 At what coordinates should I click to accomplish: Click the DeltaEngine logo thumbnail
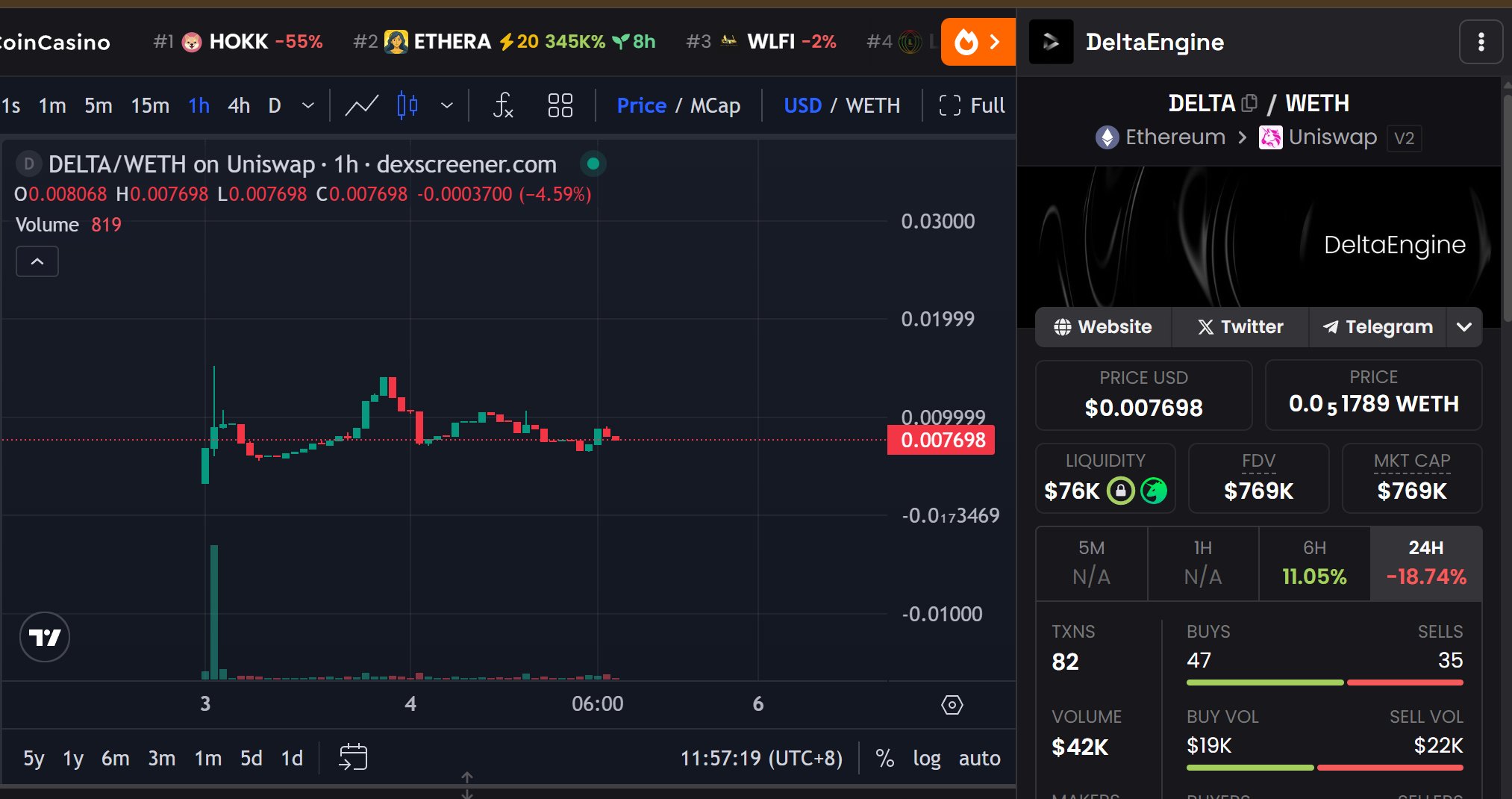pos(1051,42)
